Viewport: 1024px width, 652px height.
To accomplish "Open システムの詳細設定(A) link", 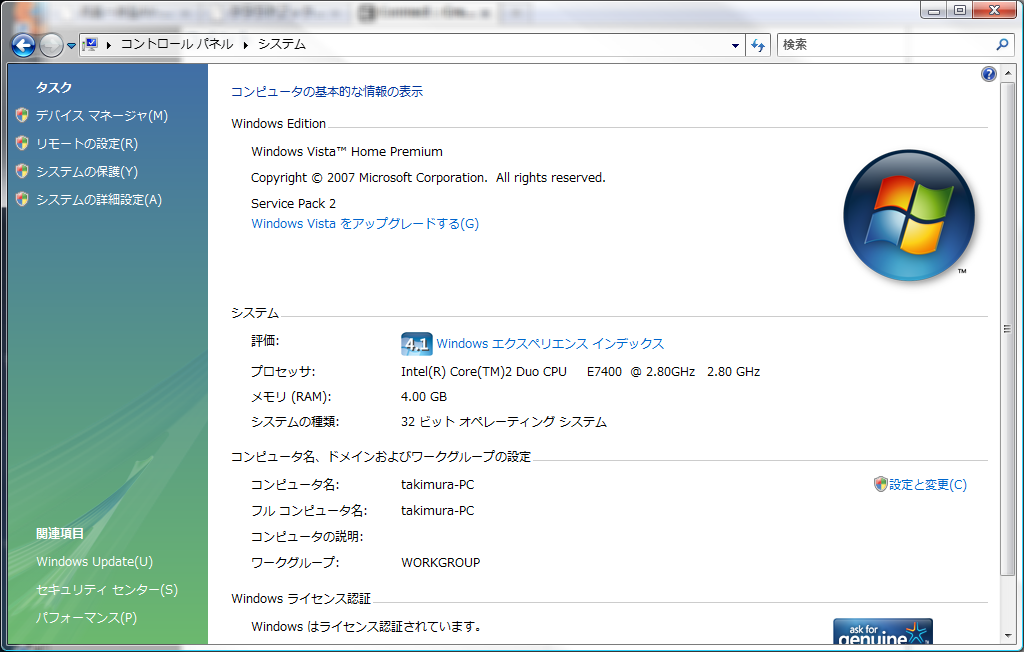I will [99, 200].
